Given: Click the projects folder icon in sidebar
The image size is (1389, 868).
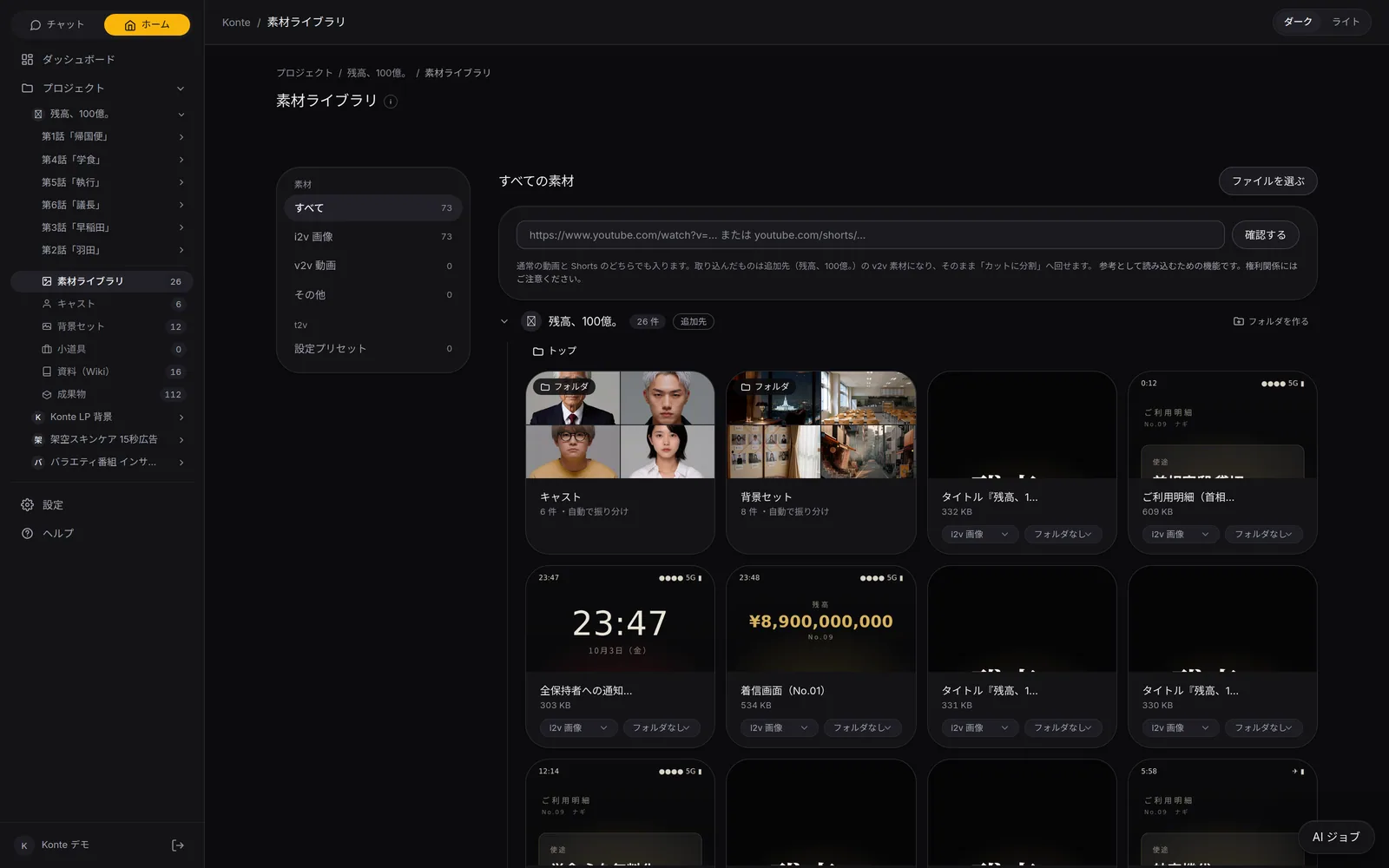Looking at the screenshot, I should pos(27,89).
